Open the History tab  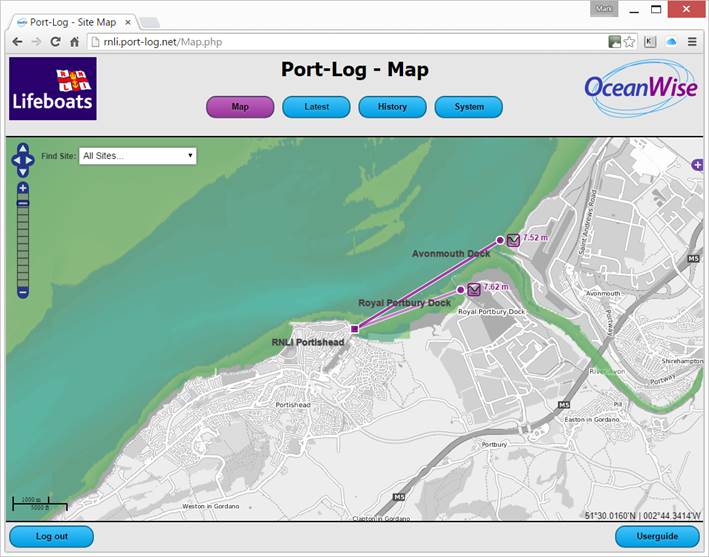click(x=392, y=107)
